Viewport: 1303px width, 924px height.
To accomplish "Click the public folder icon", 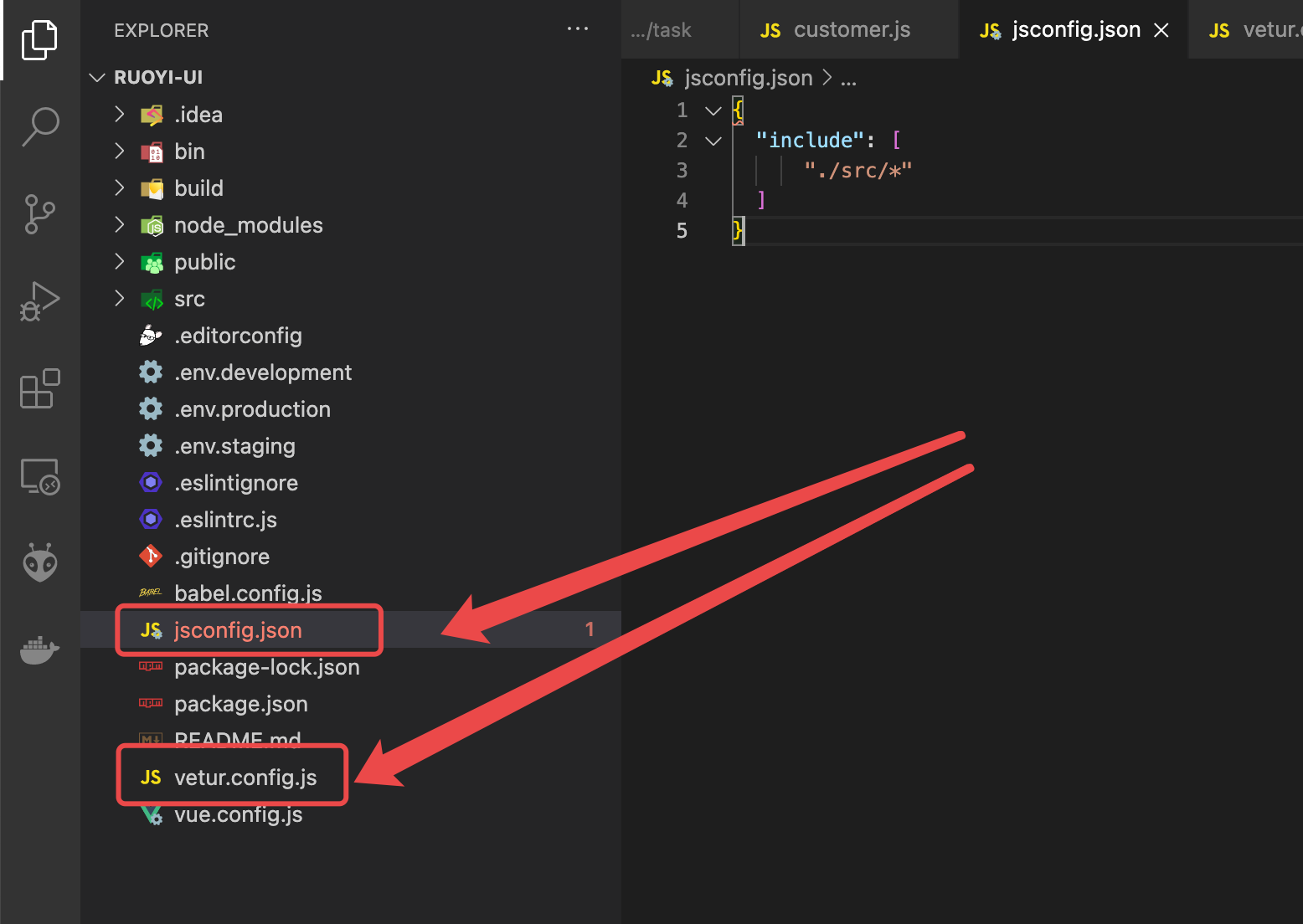I will pyautogui.click(x=152, y=262).
